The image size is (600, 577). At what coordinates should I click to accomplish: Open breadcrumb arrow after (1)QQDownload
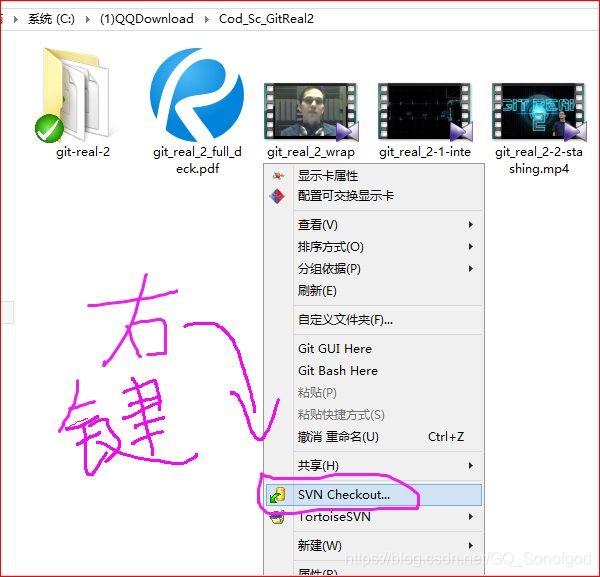[207, 19]
